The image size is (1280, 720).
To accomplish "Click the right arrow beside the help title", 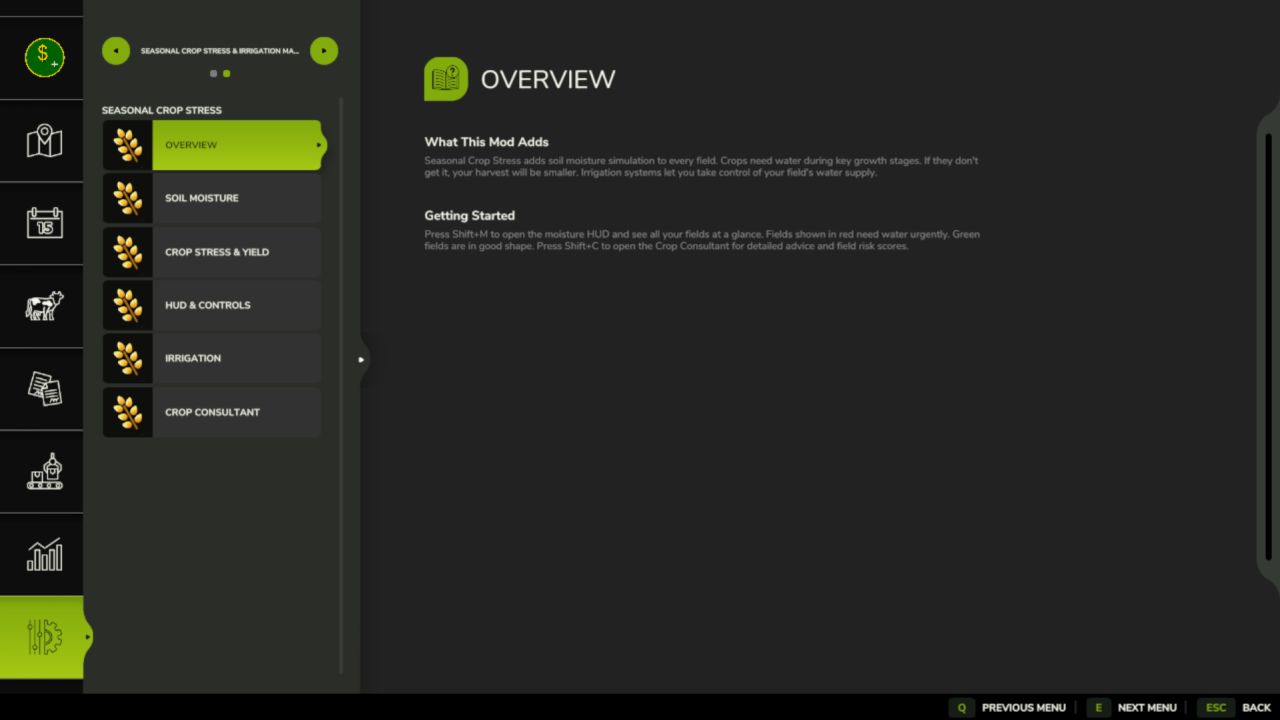I will click(324, 51).
